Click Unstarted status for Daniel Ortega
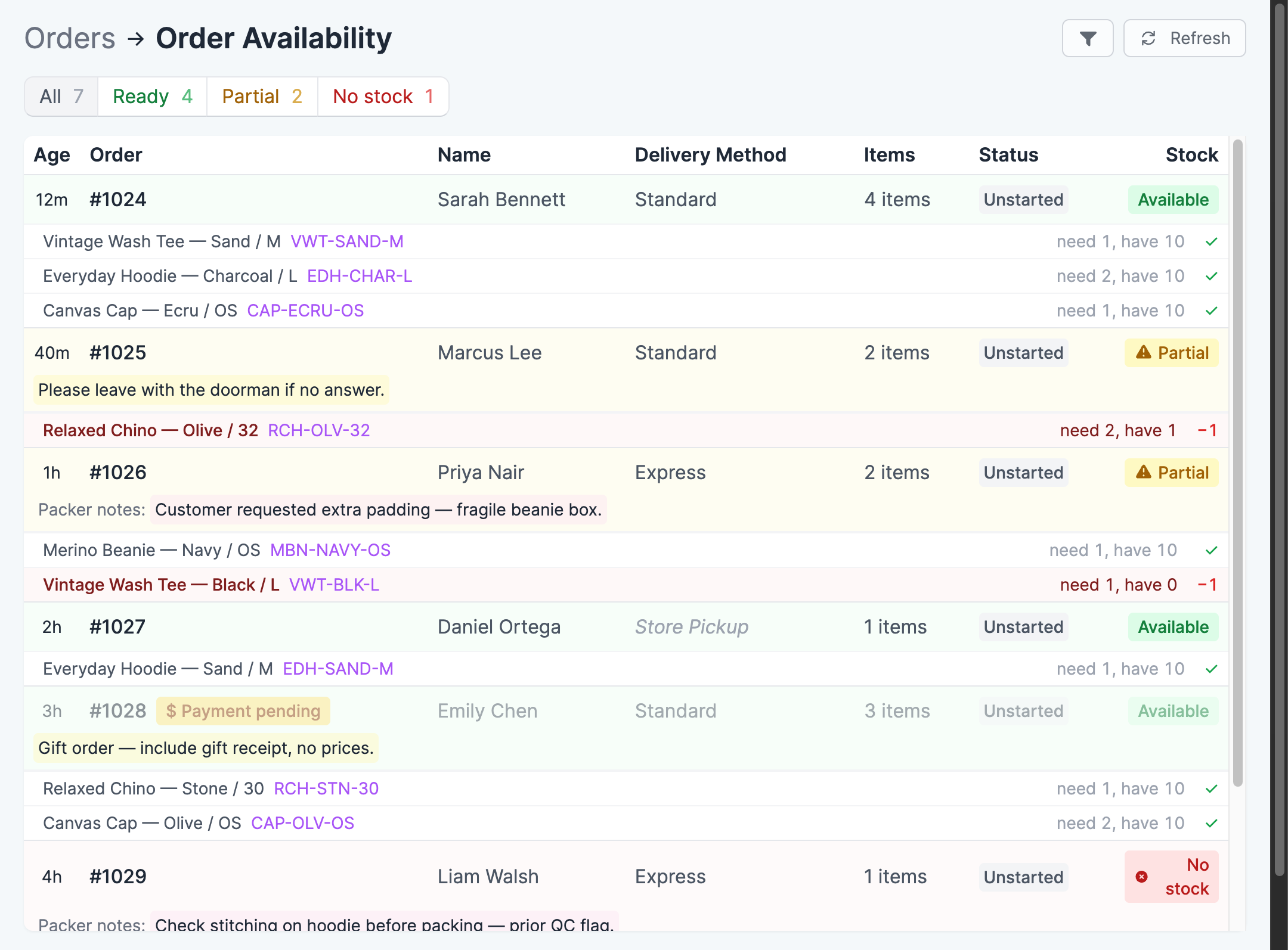This screenshot has height=950, width=1288. click(x=1023, y=627)
